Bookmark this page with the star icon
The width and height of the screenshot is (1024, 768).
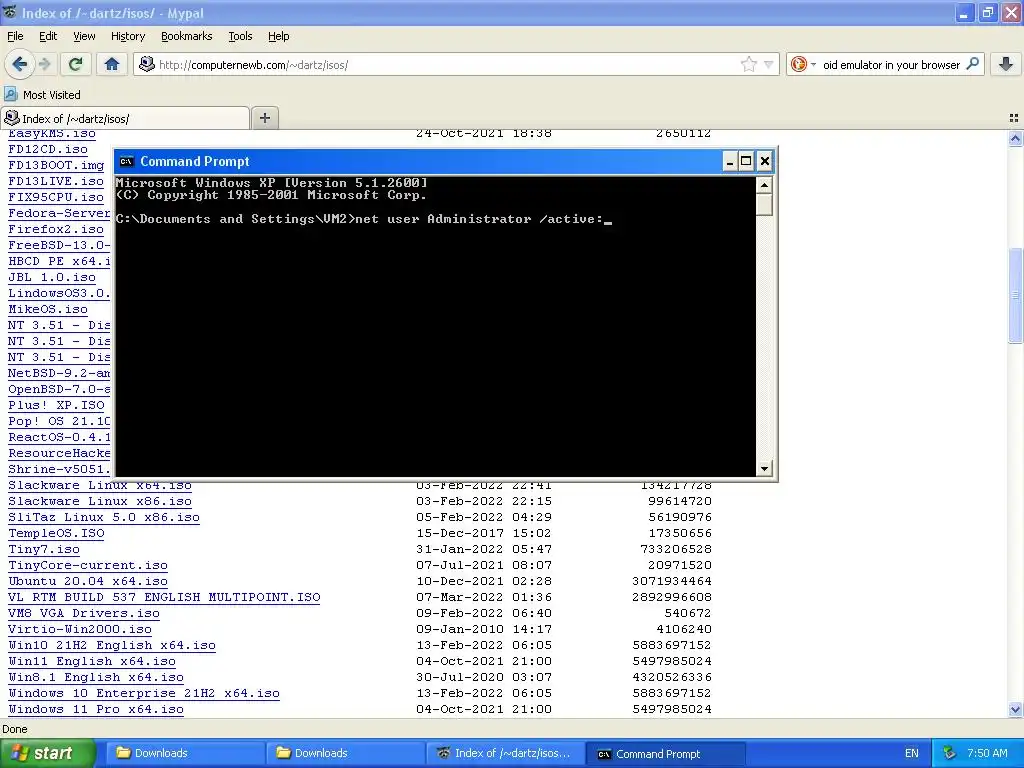(x=748, y=64)
